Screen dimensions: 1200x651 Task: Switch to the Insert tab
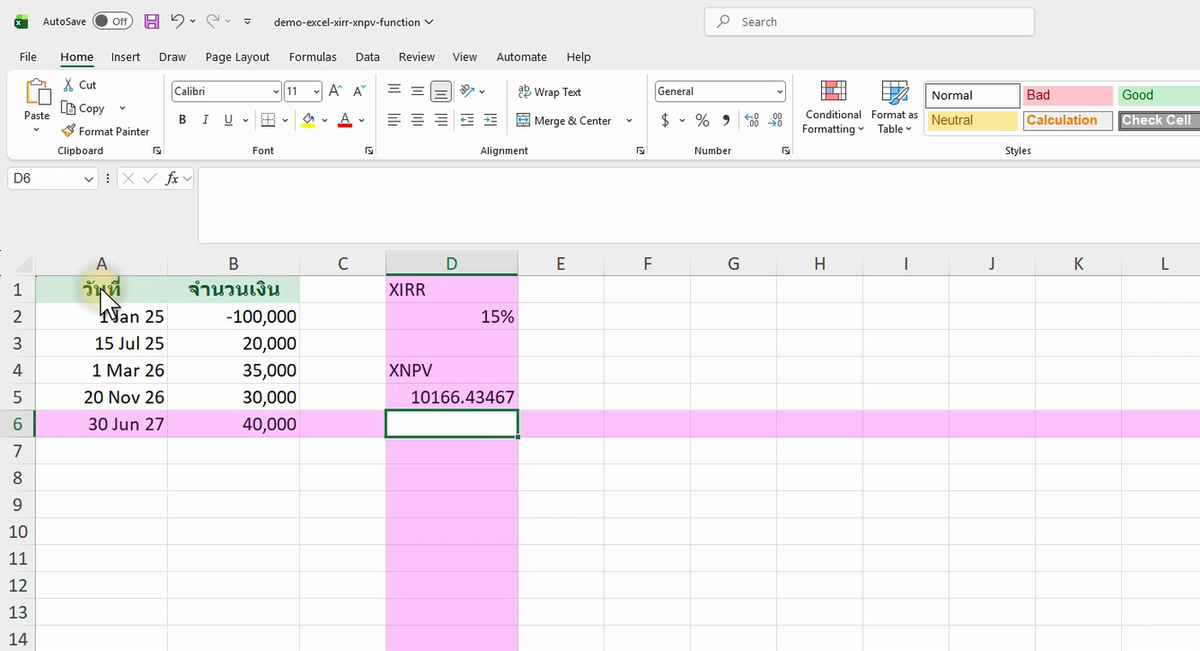click(125, 57)
